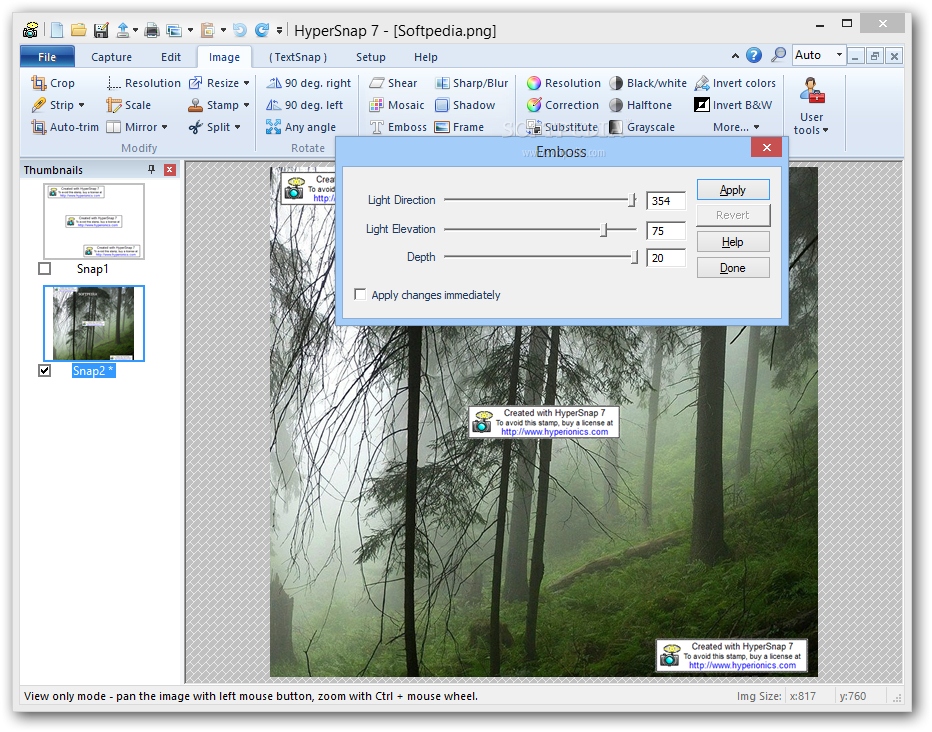This screenshot has height=732, width=932.
Task: Open the More... colors dropdown
Action: [736, 127]
